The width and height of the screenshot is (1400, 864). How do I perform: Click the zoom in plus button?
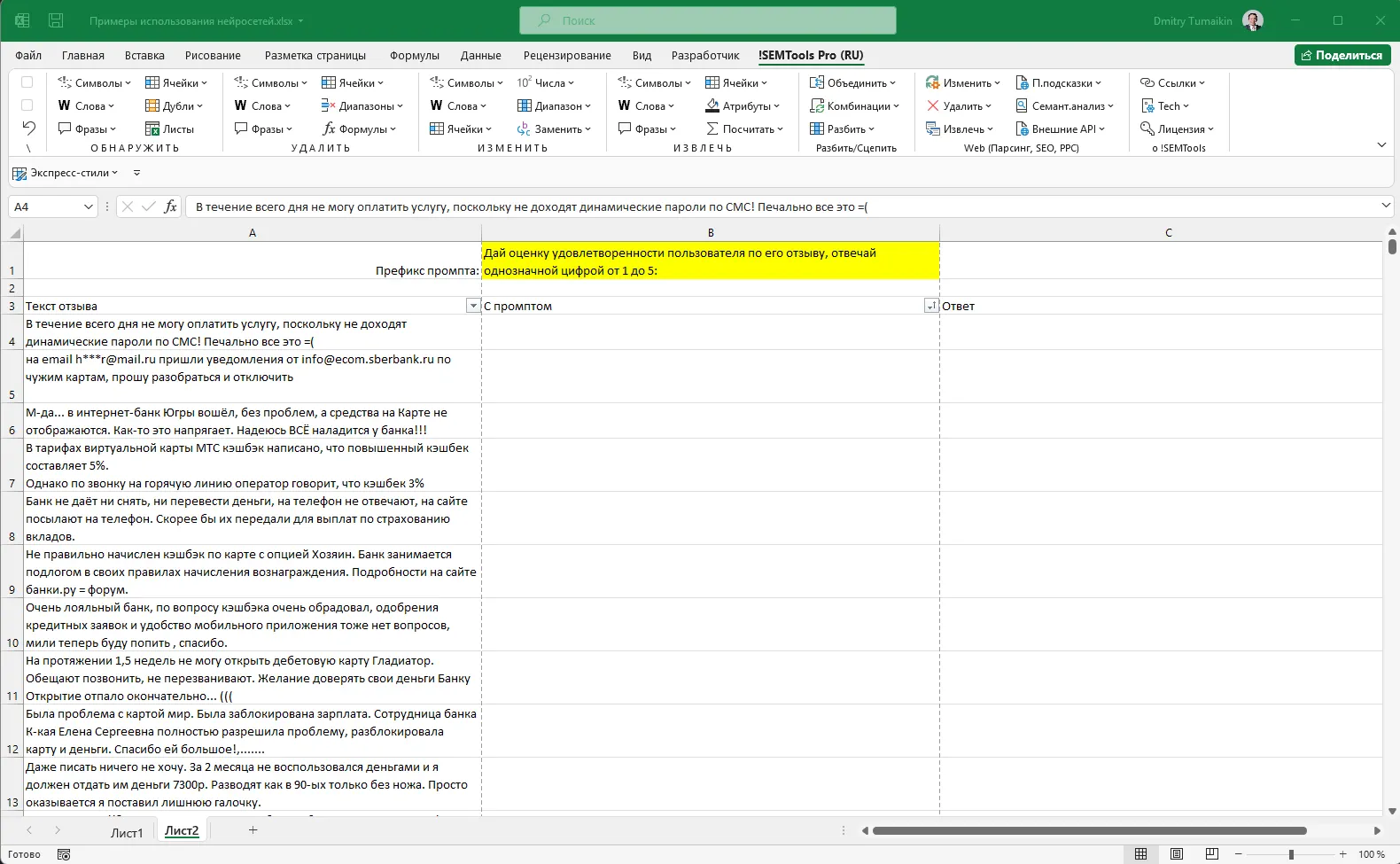click(1343, 854)
